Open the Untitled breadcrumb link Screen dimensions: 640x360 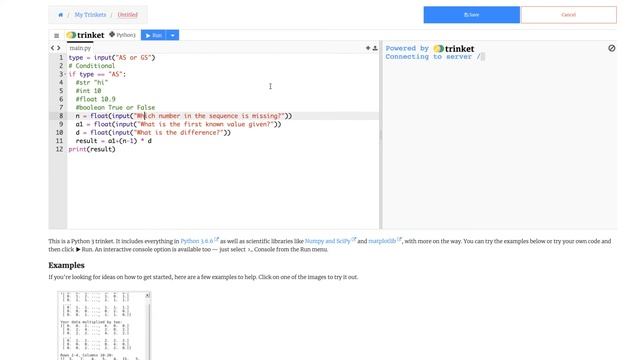tap(127, 15)
